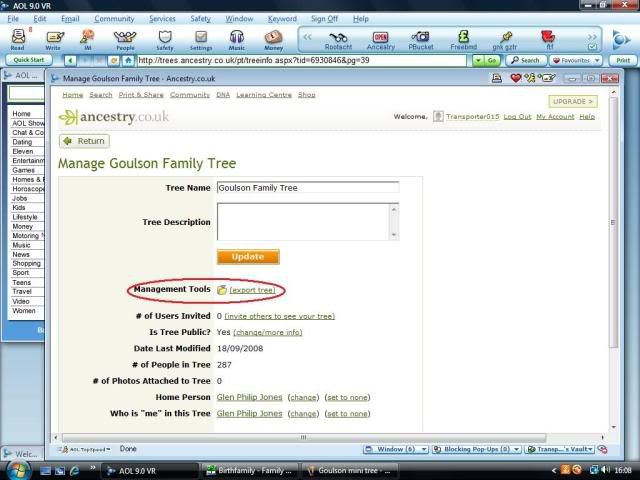Select Horoscopes in AOL channel list
The height and width of the screenshot is (480, 640).
click(27, 189)
